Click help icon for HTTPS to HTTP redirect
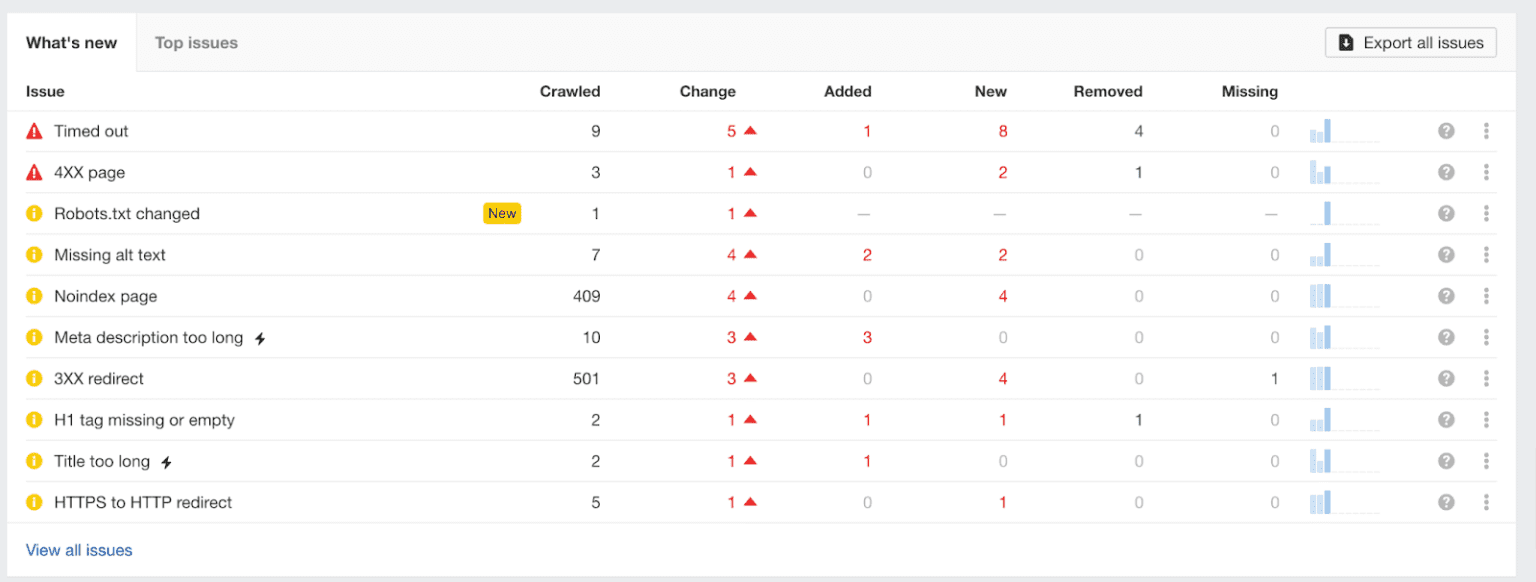This screenshot has width=1536, height=582. [1446, 502]
